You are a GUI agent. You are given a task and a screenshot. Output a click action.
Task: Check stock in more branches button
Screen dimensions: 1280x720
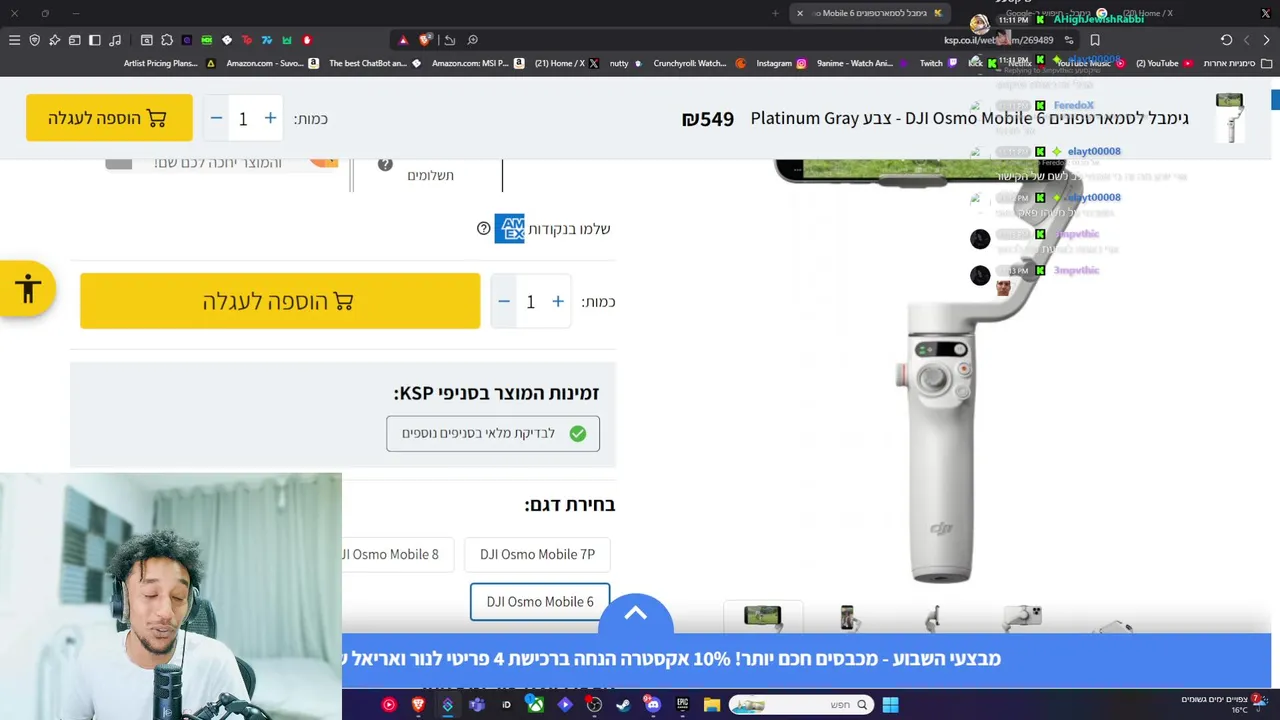pos(493,433)
